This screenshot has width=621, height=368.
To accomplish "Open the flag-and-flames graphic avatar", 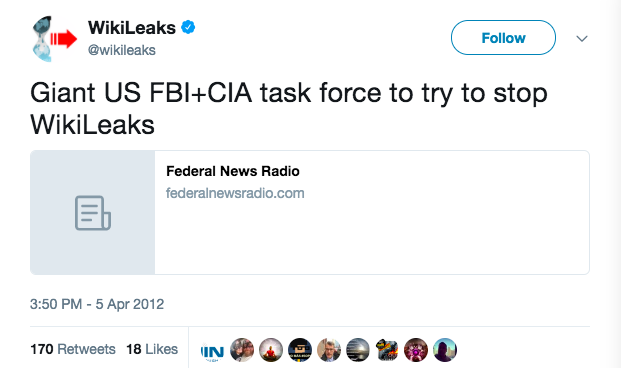I will [x=387, y=350].
